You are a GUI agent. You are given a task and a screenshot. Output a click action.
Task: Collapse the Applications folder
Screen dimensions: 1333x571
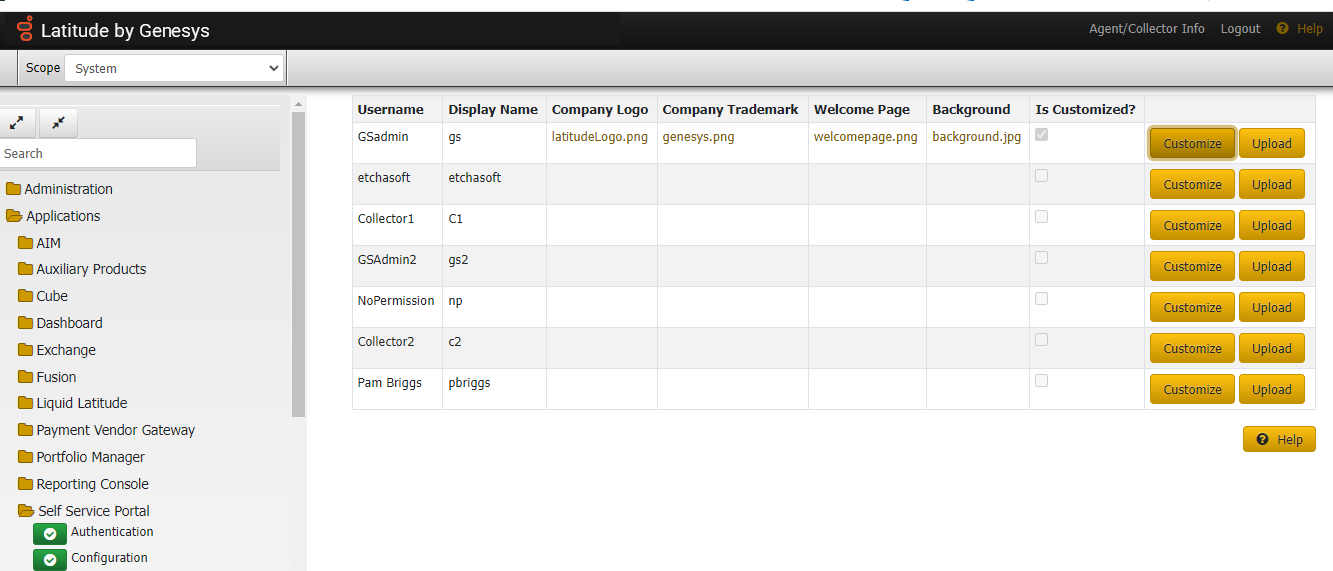click(13, 216)
